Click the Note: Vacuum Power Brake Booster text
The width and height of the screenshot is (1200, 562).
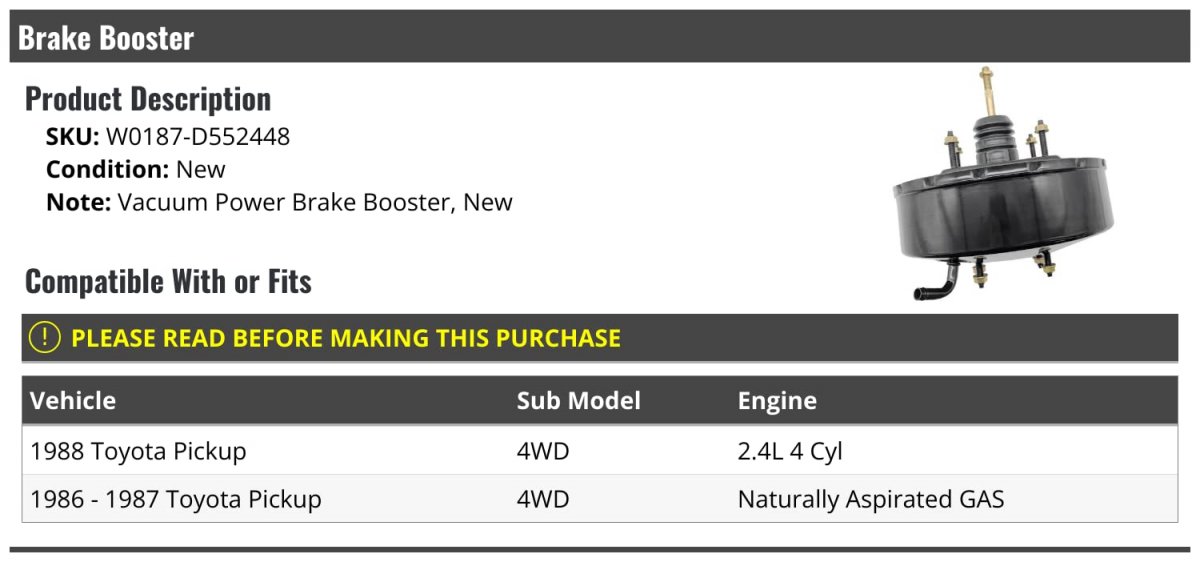[x=279, y=202]
